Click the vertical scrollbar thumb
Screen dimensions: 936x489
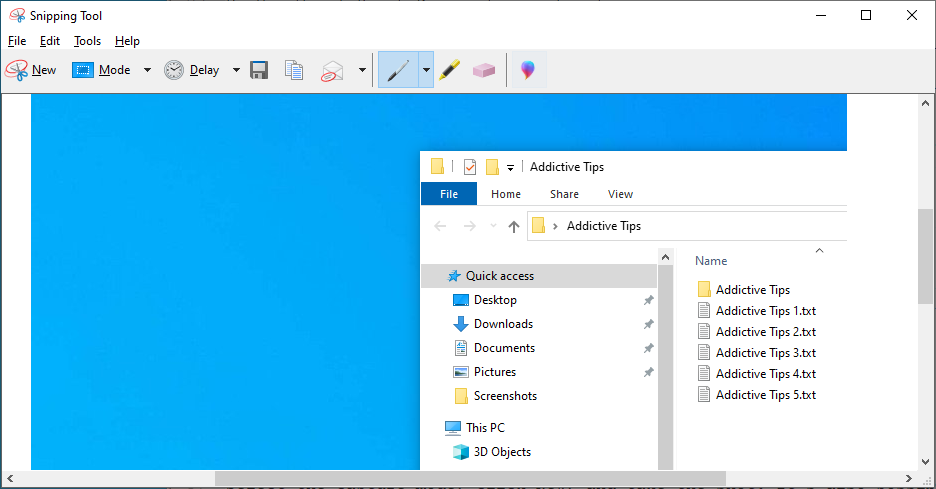click(x=925, y=257)
